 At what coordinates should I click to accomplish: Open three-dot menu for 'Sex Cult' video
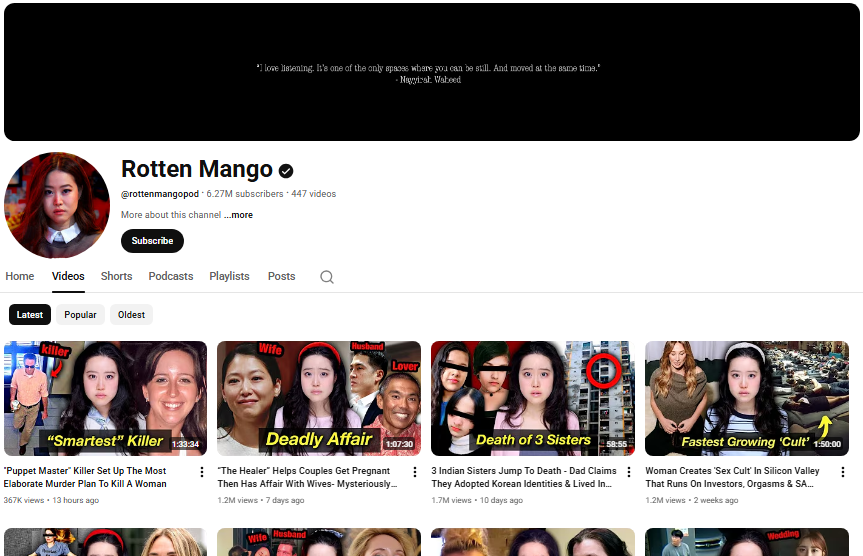coord(843,472)
